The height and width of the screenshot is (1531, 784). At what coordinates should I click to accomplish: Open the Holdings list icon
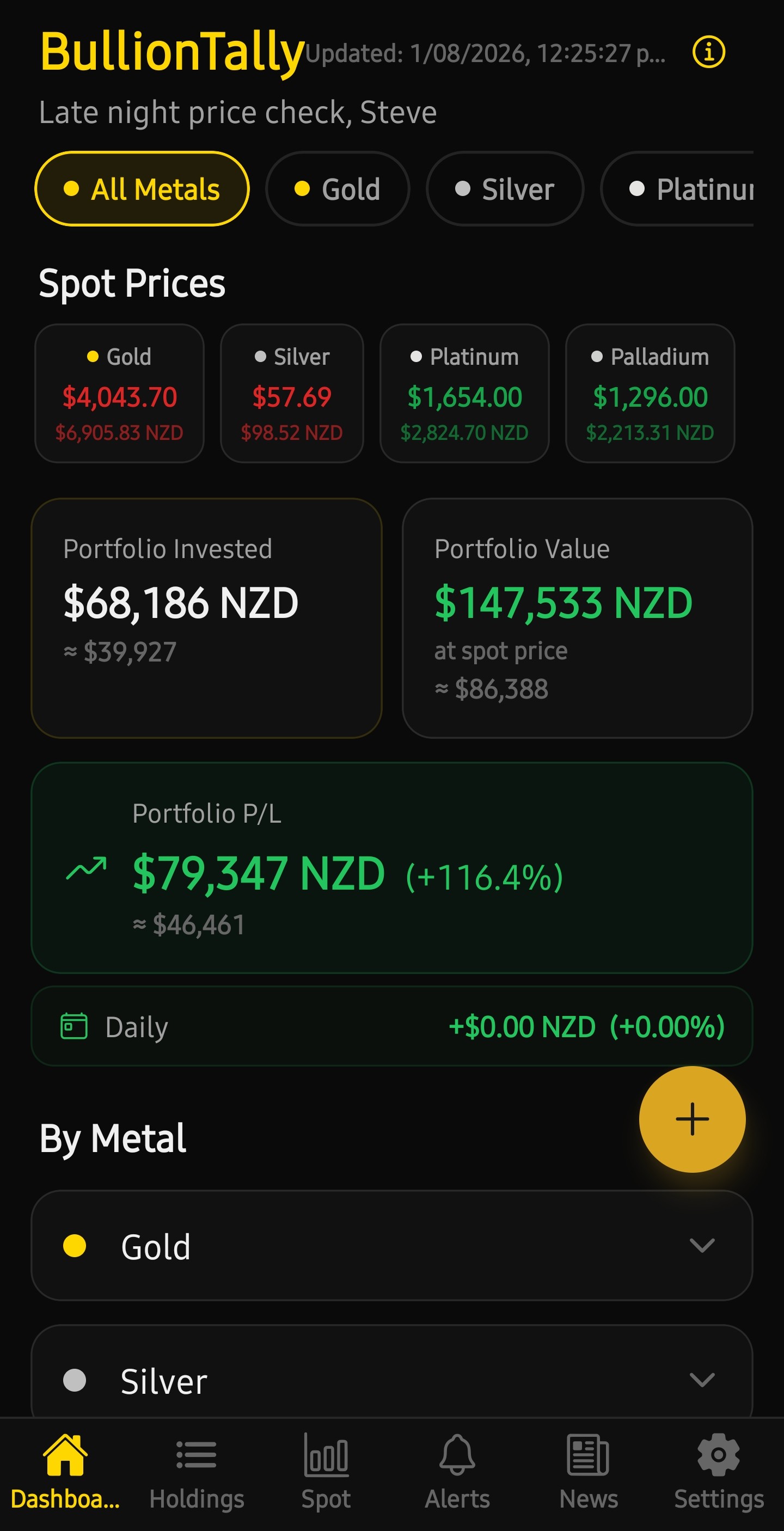click(x=196, y=1455)
